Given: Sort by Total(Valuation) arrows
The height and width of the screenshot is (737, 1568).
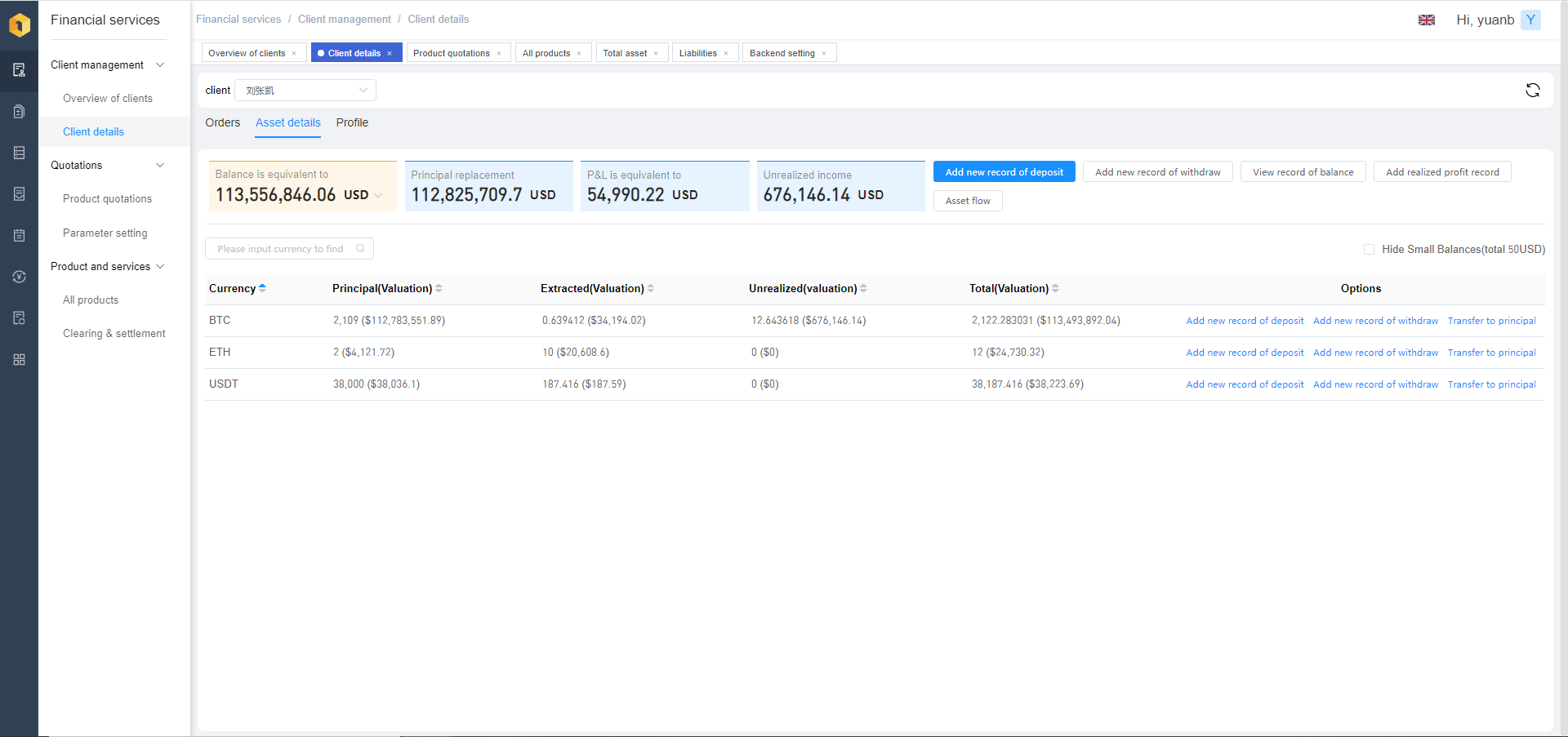Looking at the screenshot, I should 1055,288.
